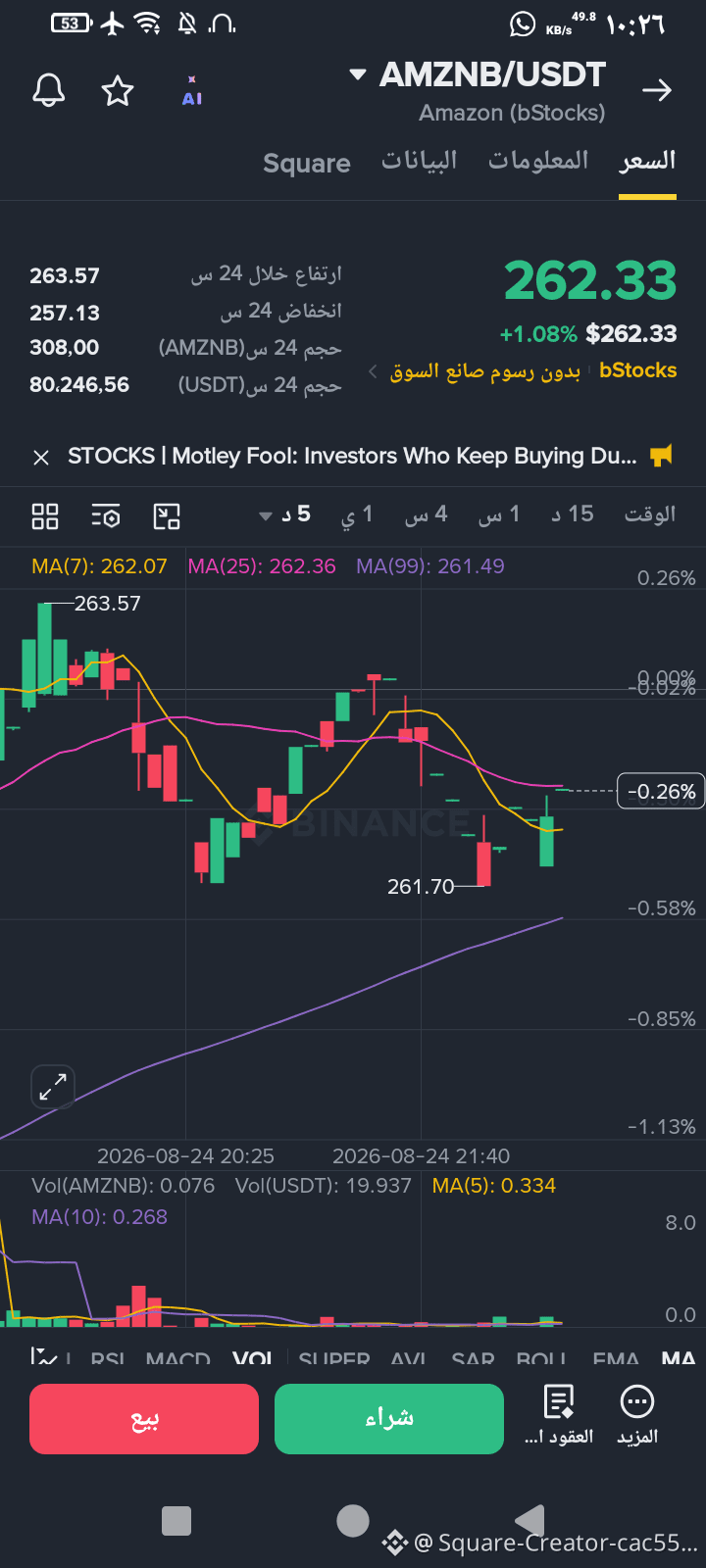The image size is (706, 1568).
Task: Toggle the MA indicator
Action: 679,1359
